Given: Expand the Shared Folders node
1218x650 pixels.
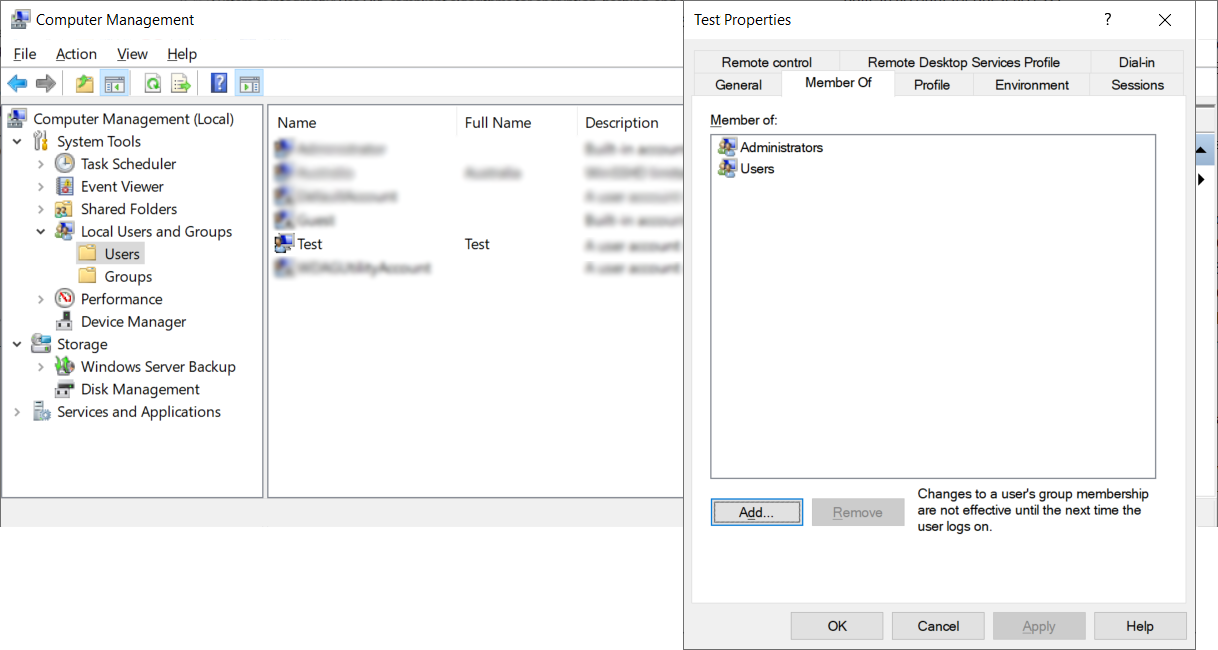Looking at the screenshot, I should (x=40, y=209).
